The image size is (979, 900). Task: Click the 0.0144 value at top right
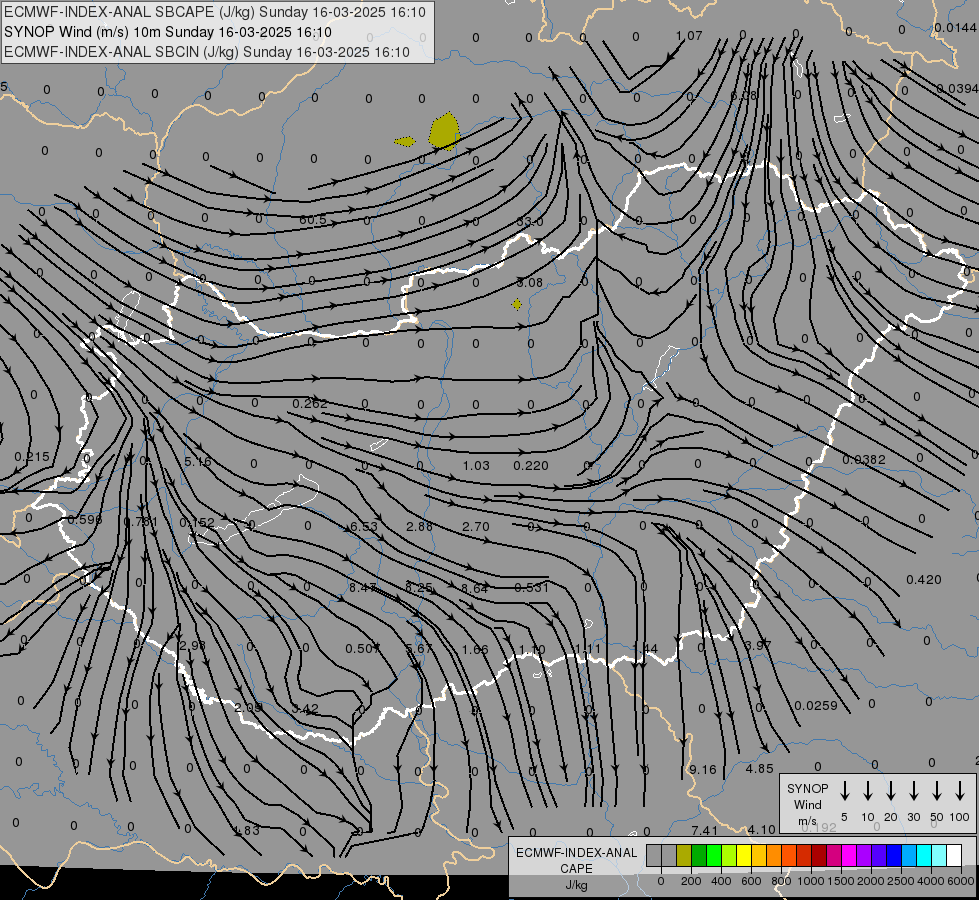[955, 28]
